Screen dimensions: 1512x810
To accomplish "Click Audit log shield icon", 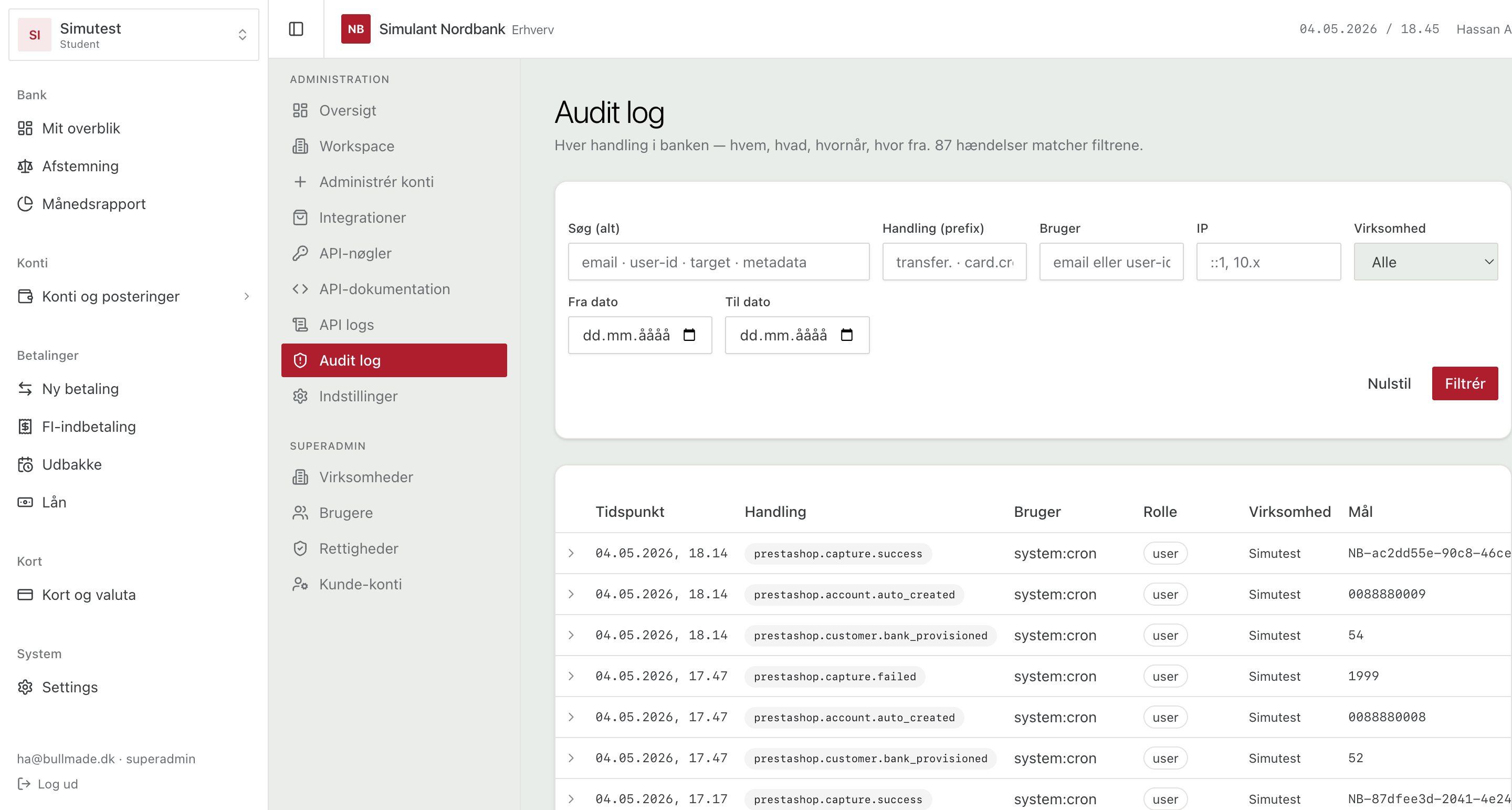I will point(300,361).
